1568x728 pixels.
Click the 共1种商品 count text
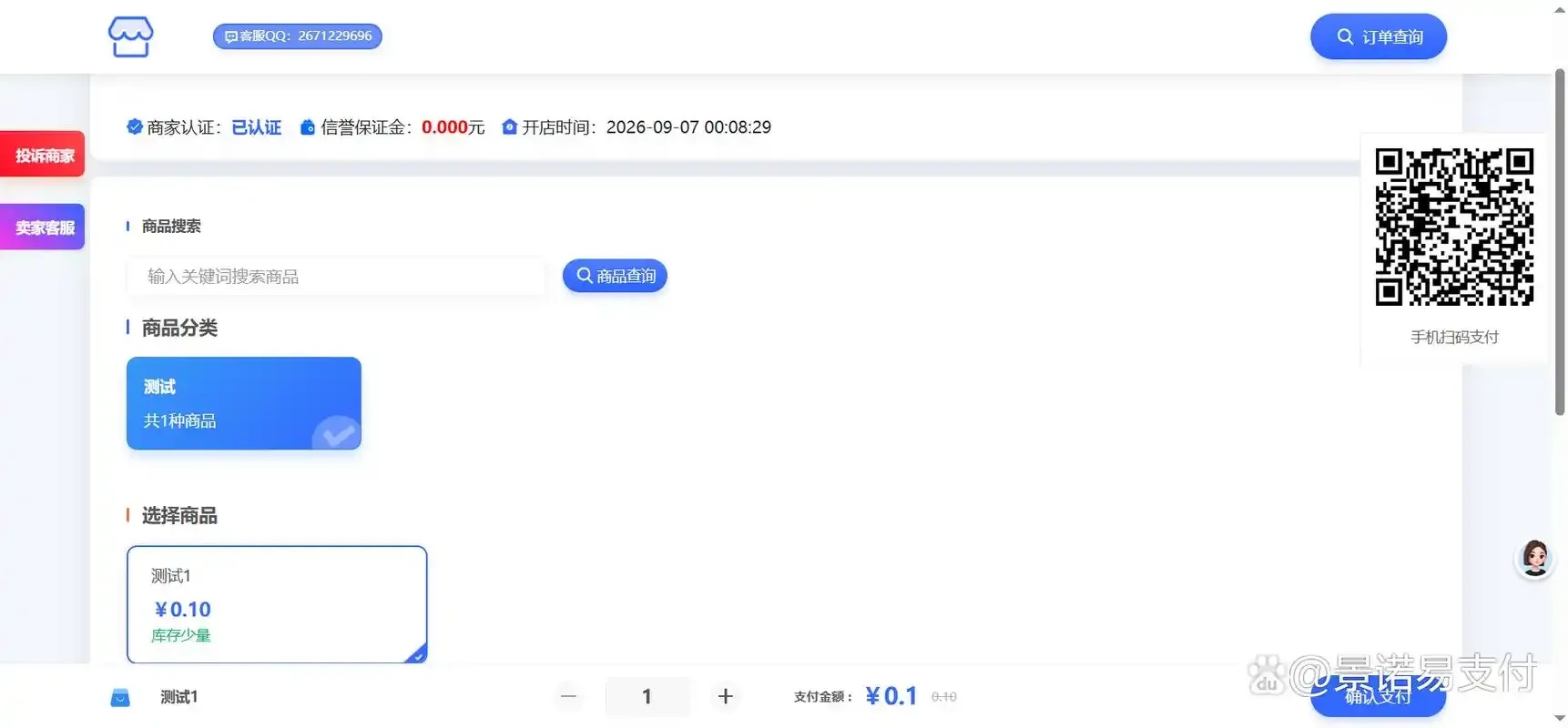coord(179,420)
